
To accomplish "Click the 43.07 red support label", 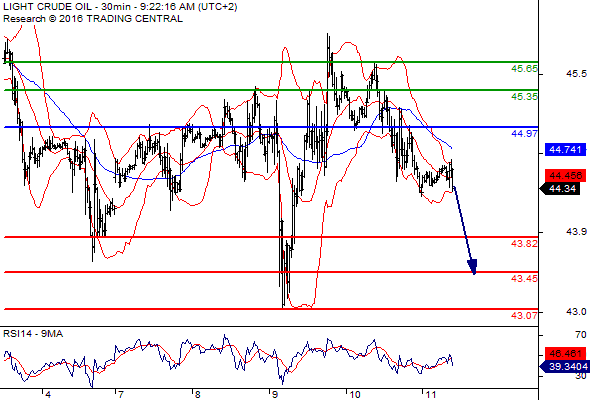I will pos(524,315).
